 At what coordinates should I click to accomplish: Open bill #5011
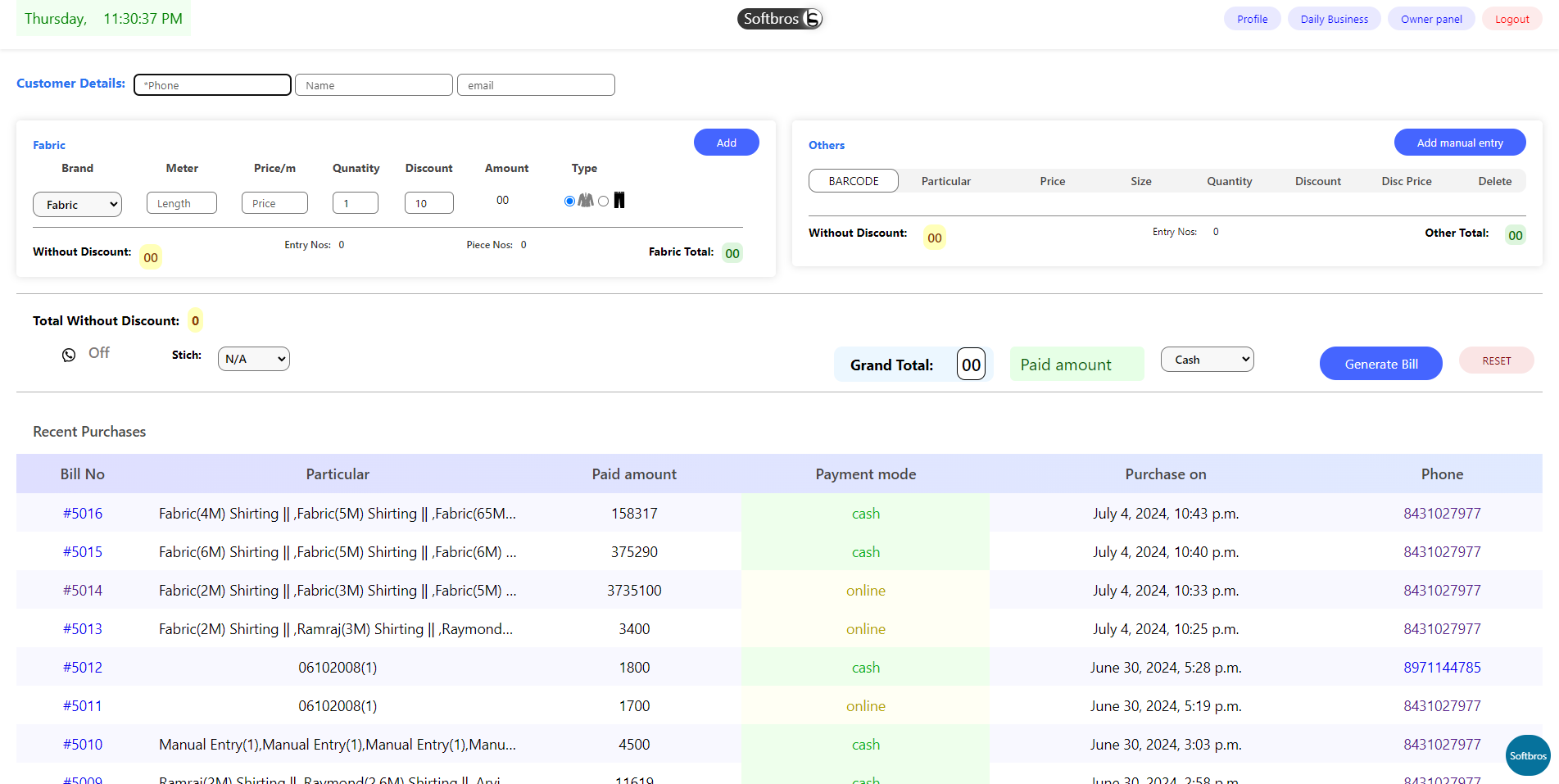pyautogui.click(x=83, y=706)
